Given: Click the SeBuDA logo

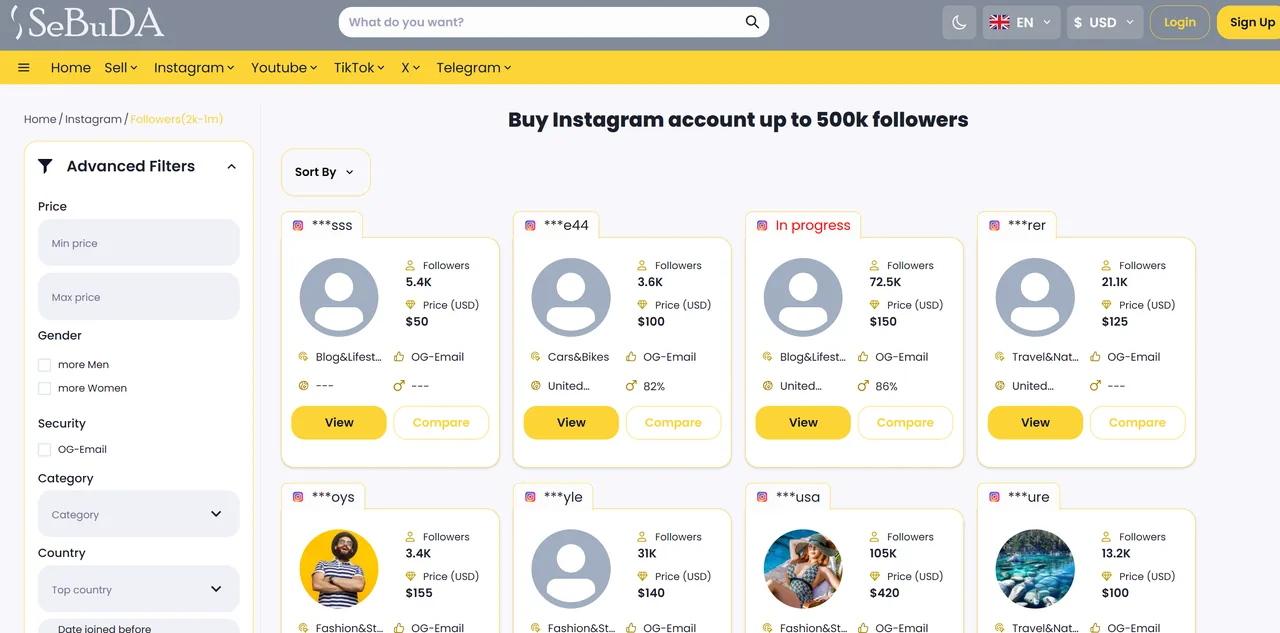Looking at the screenshot, I should (x=88, y=23).
